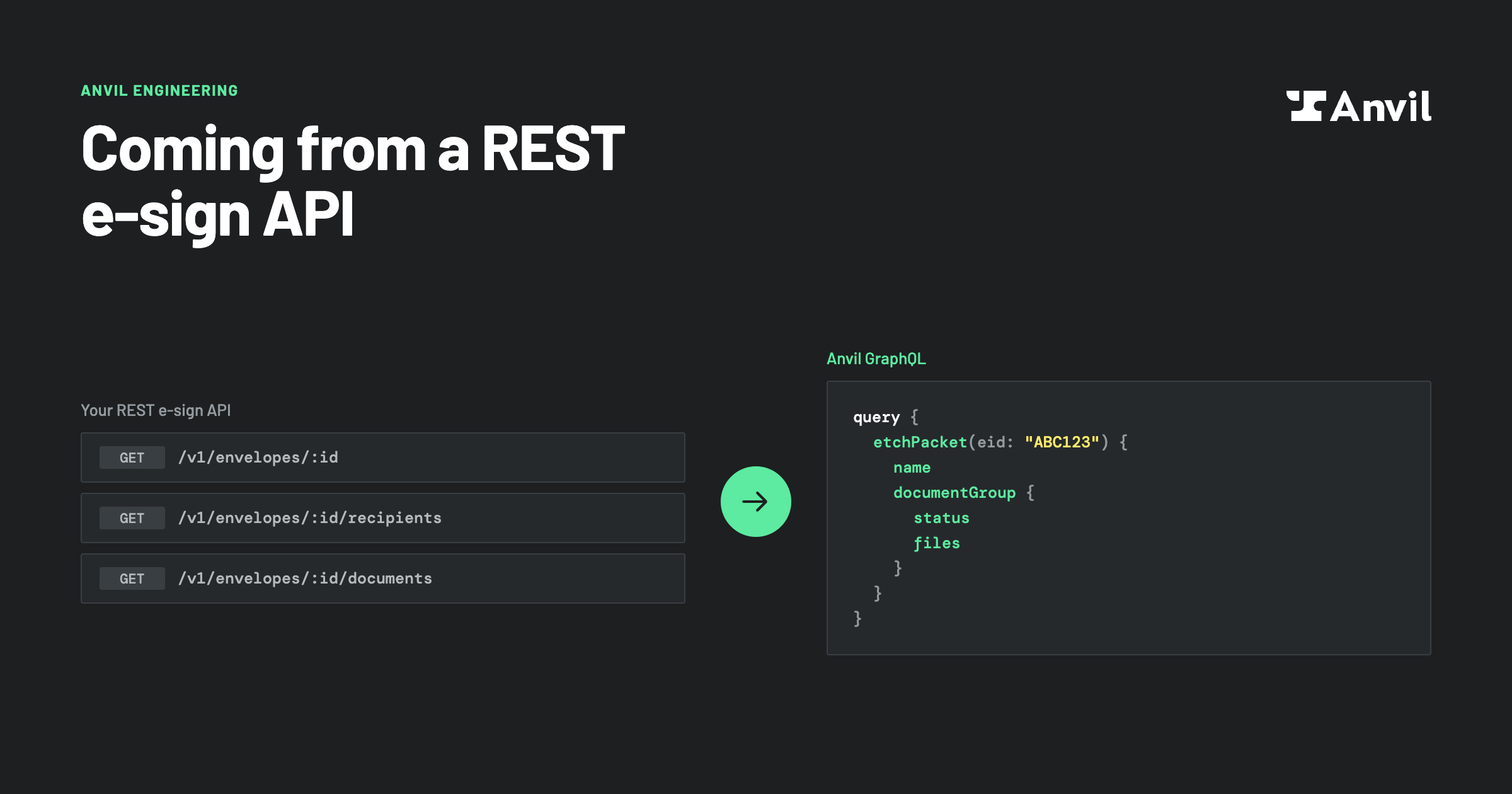1512x794 pixels.
Task: Click the "Anvil GraphQL" label
Action: 876,359
